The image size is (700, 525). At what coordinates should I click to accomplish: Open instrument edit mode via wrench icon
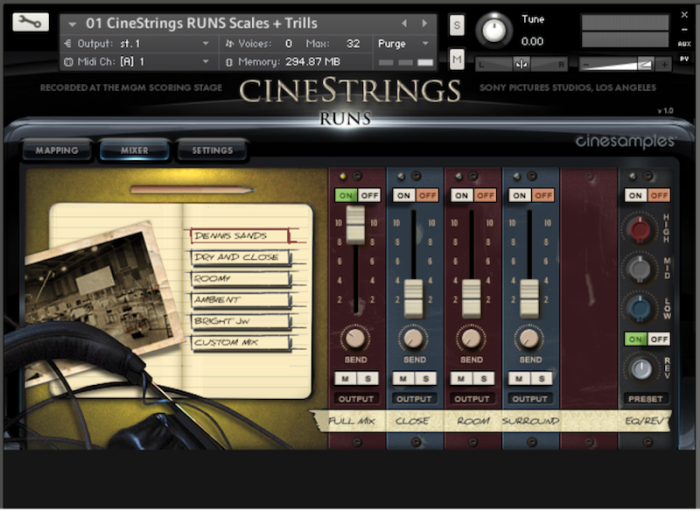[x=30, y=22]
